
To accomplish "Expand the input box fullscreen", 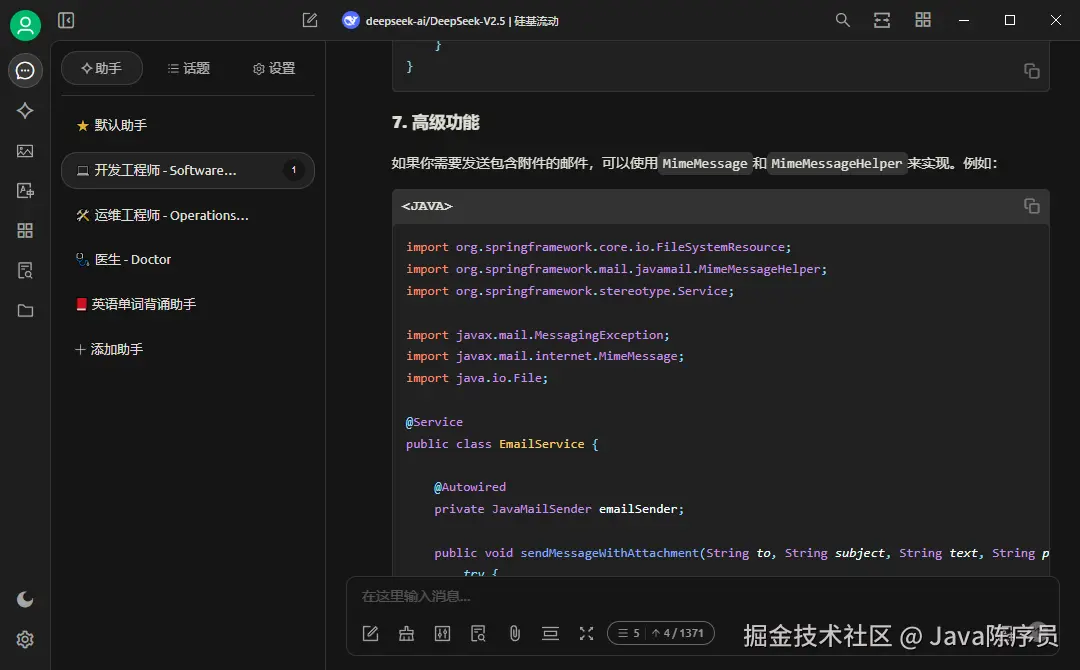I will click(586, 634).
